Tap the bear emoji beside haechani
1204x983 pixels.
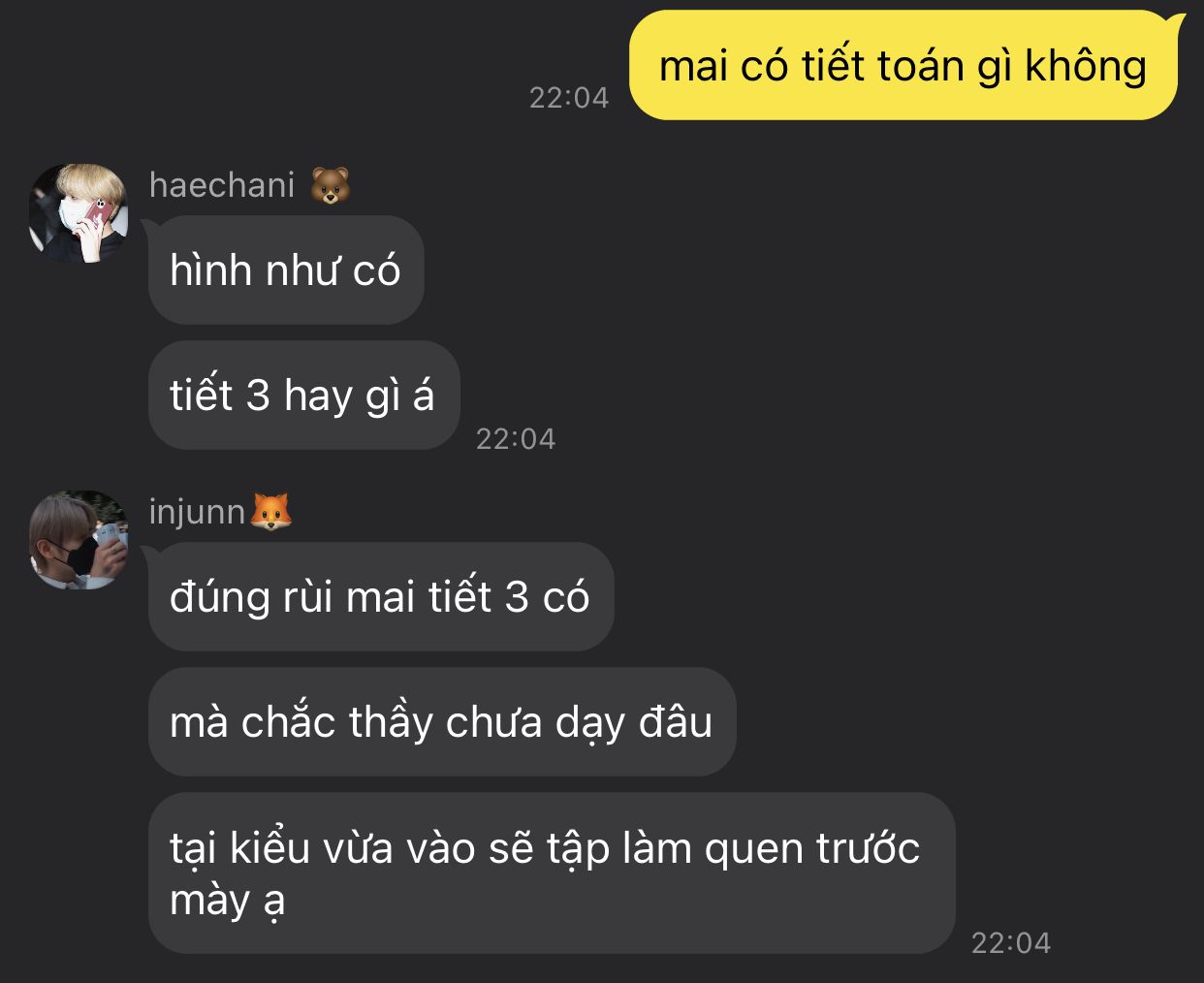pyautogui.click(x=331, y=185)
